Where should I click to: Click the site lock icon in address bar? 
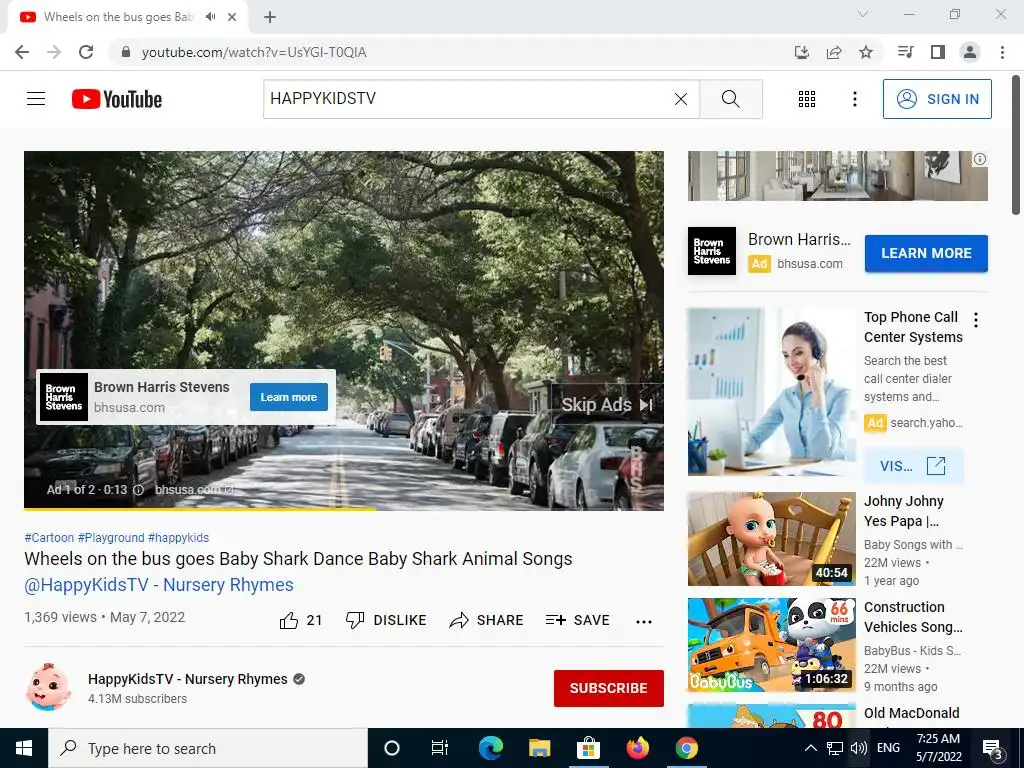point(127,52)
